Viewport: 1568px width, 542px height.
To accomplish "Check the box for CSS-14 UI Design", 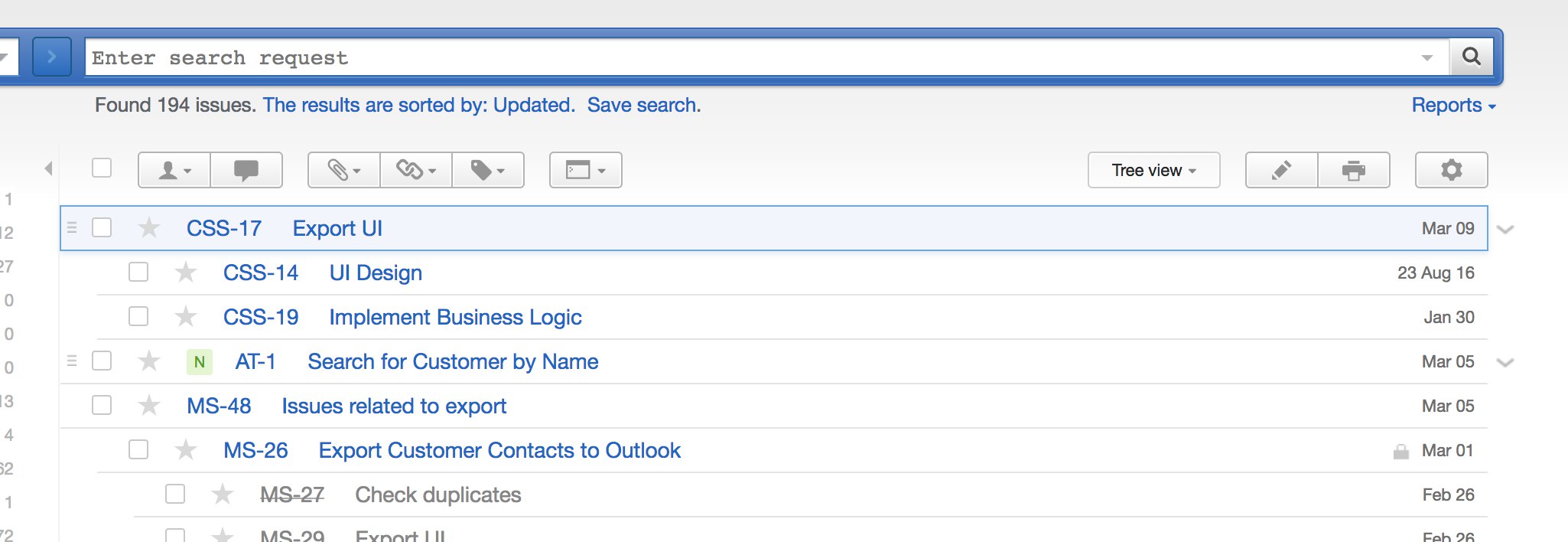I will coord(138,272).
